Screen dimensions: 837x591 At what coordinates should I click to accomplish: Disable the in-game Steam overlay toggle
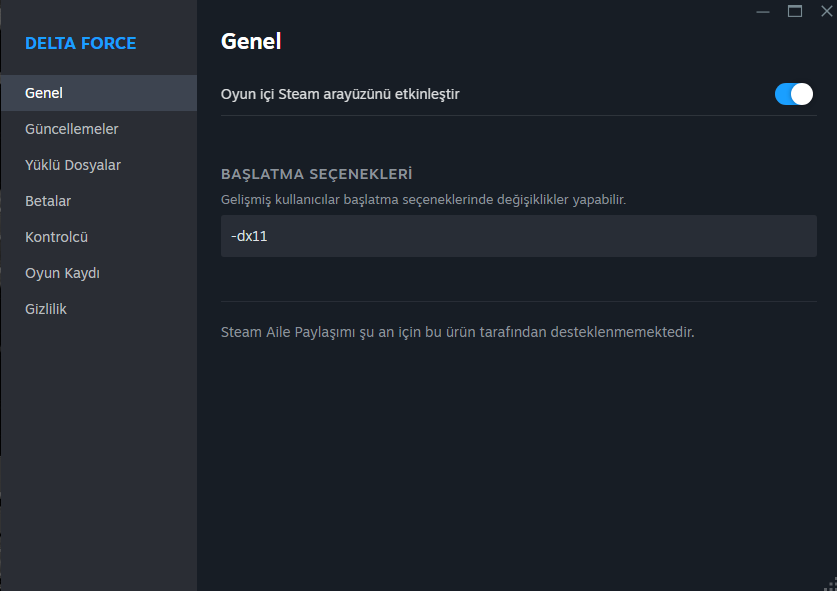pyautogui.click(x=793, y=94)
